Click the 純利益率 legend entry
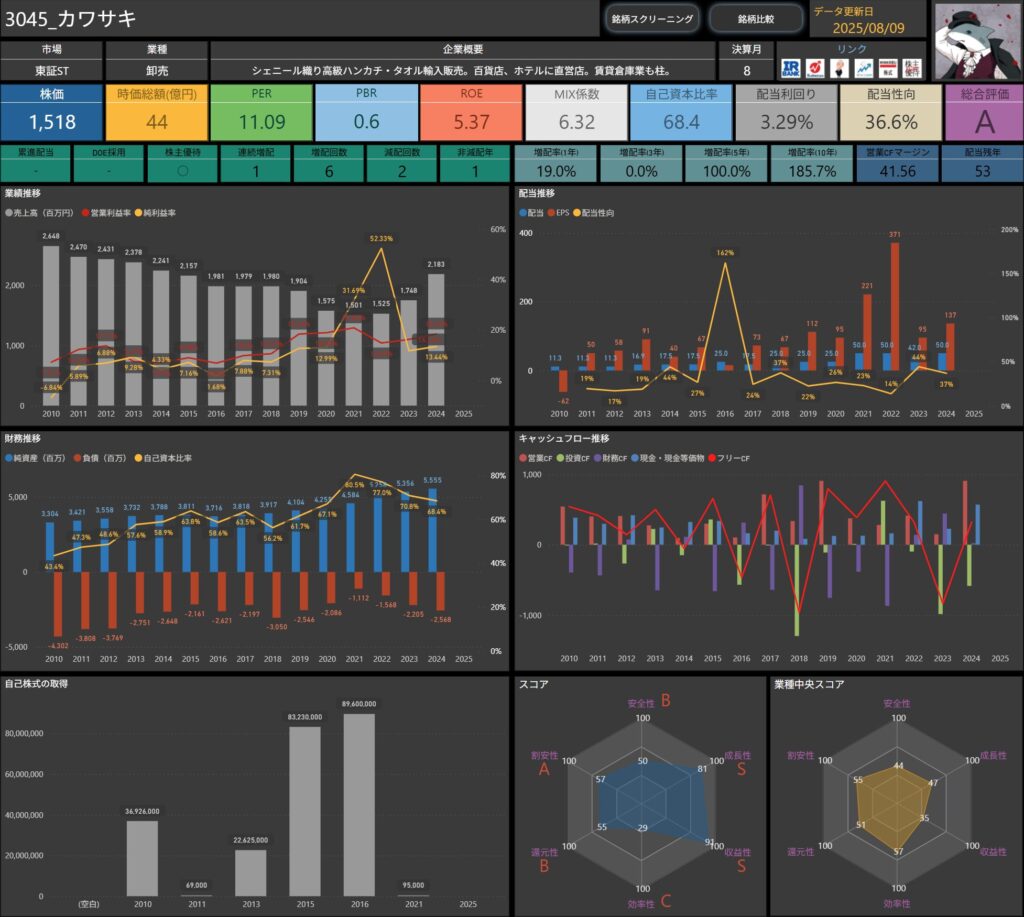1024x917 pixels. point(155,213)
